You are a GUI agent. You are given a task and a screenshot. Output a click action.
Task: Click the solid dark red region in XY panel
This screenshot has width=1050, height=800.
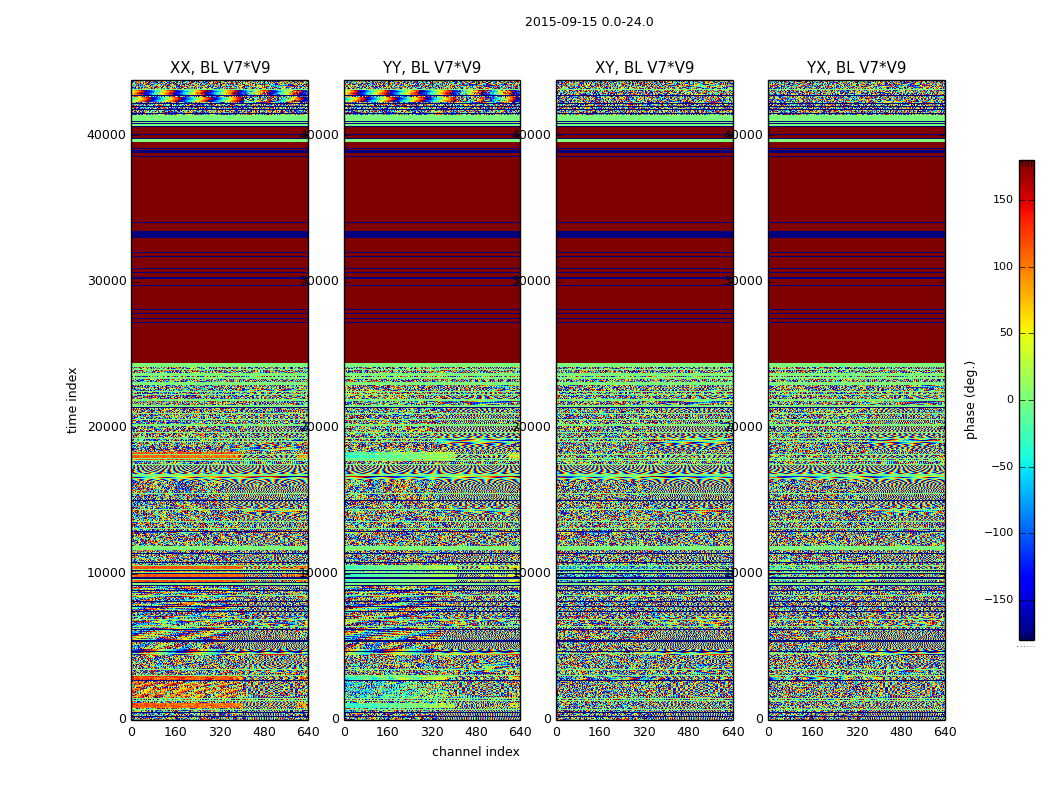point(644,300)
